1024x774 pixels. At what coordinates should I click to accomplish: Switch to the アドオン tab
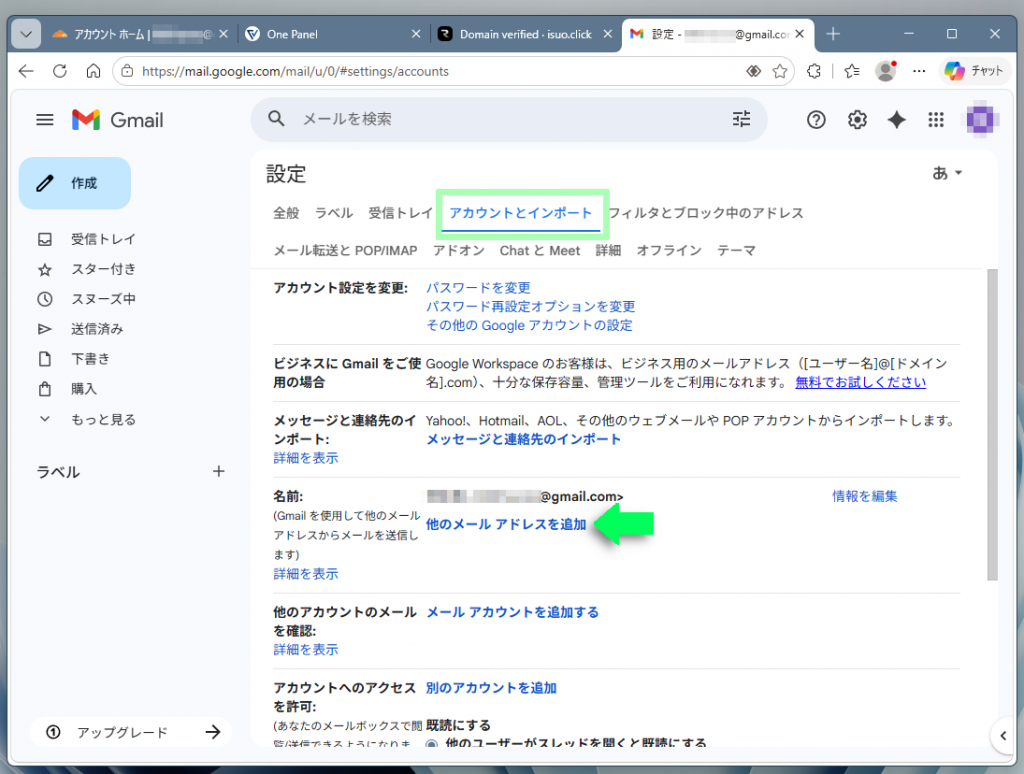(x=458, y=251)
